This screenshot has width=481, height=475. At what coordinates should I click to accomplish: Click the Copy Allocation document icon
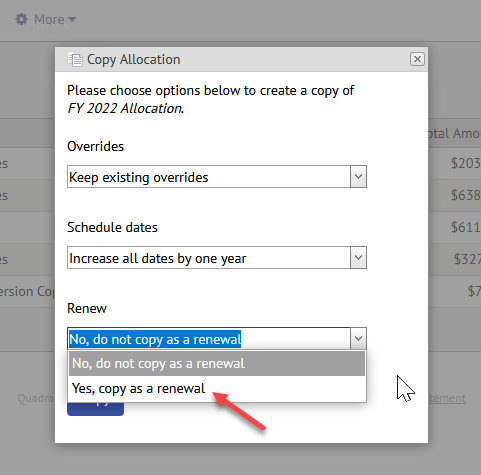click(75, 59)
